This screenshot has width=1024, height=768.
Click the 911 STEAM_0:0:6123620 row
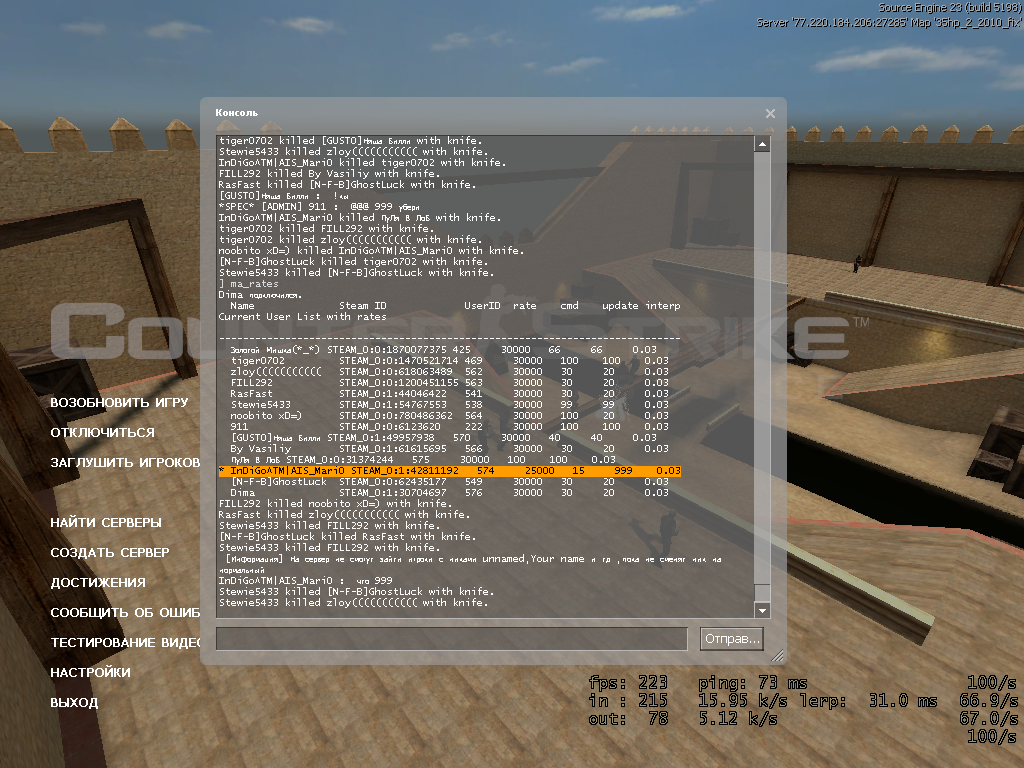pyautogui.click(x=450, y=426)
